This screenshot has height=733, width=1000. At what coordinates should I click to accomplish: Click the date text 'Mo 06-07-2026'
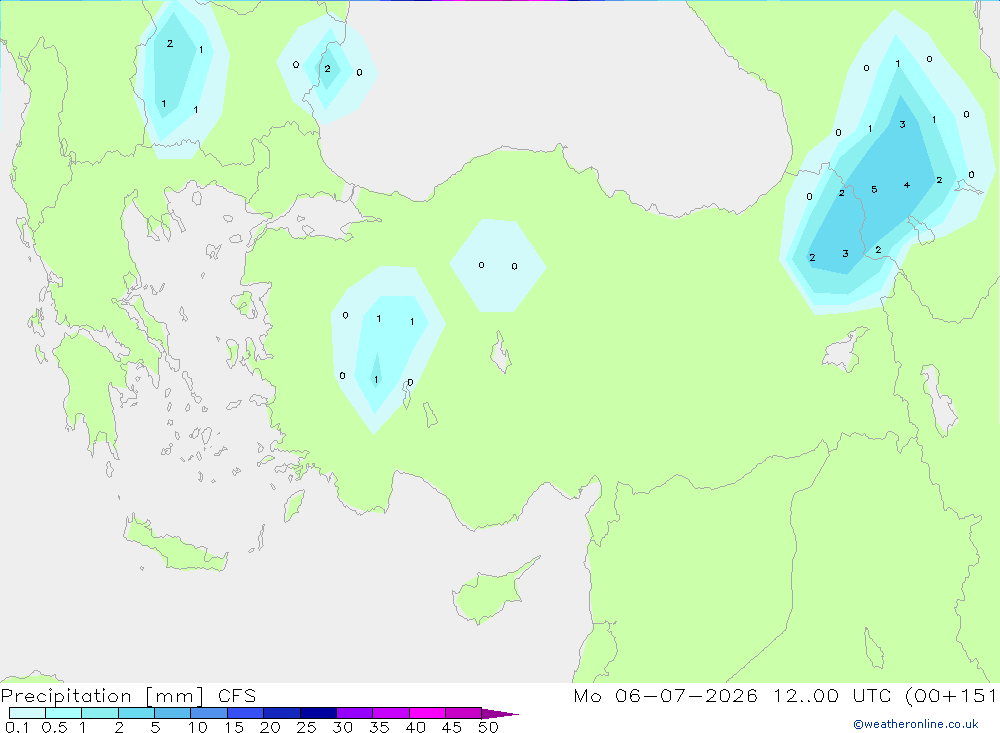click(665, 696)
